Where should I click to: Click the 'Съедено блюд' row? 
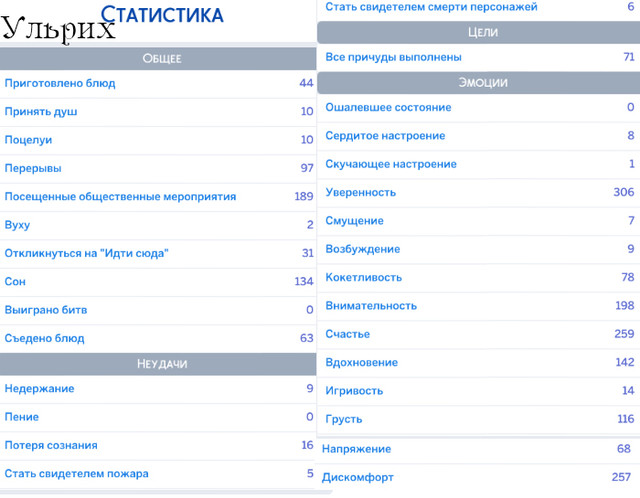tap(158, 338)
